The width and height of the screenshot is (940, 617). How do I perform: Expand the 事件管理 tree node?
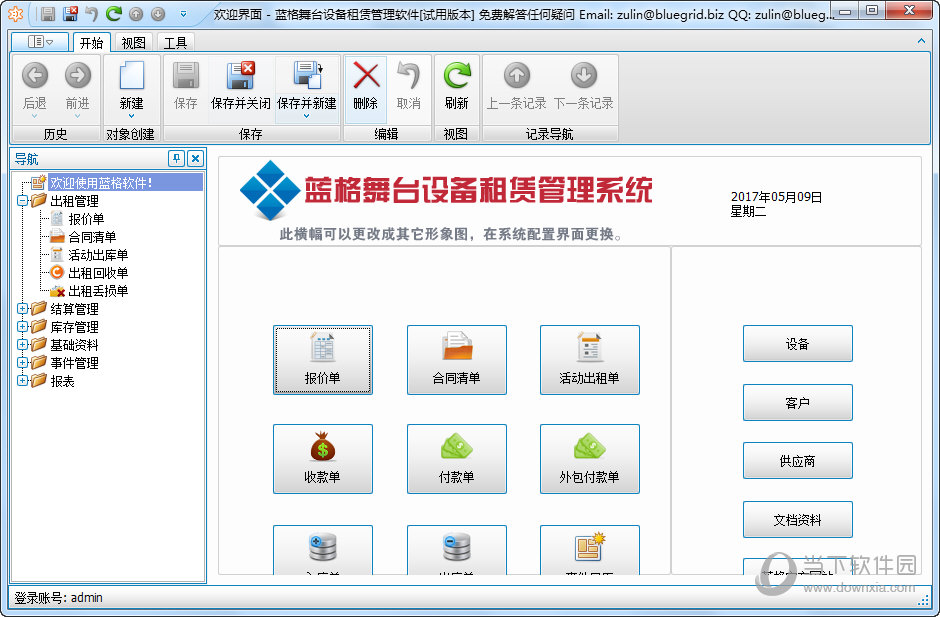tap(22, 363)
